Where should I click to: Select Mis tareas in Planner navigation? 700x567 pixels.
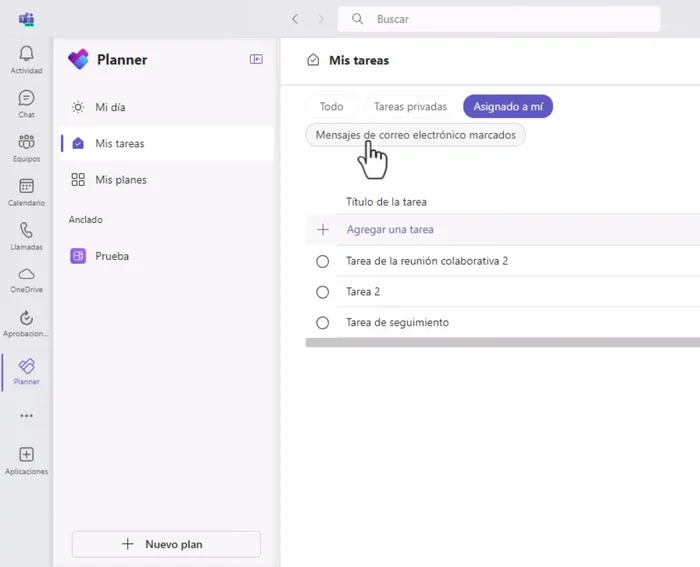point(166,143)
